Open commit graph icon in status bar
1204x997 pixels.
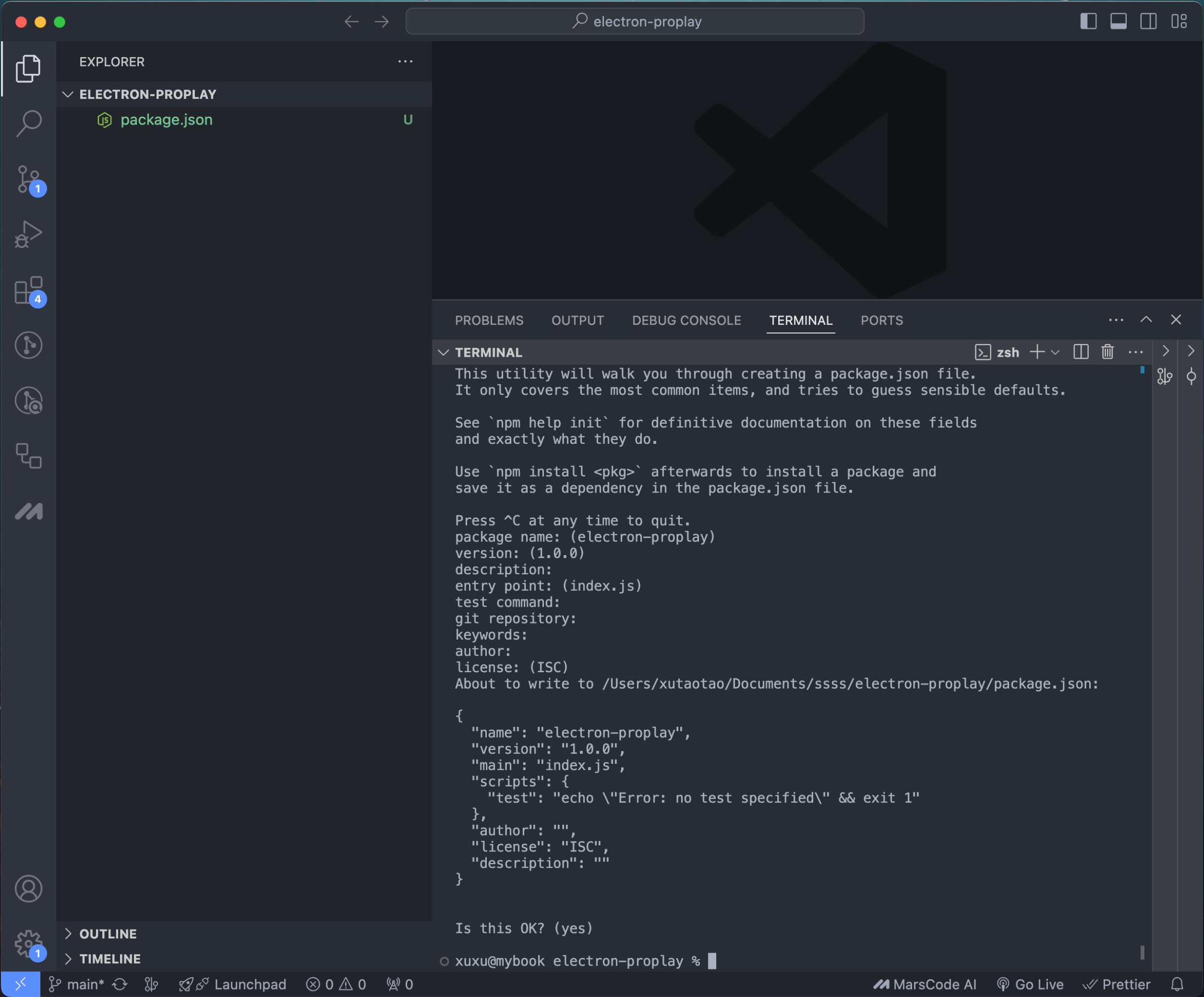151,984
